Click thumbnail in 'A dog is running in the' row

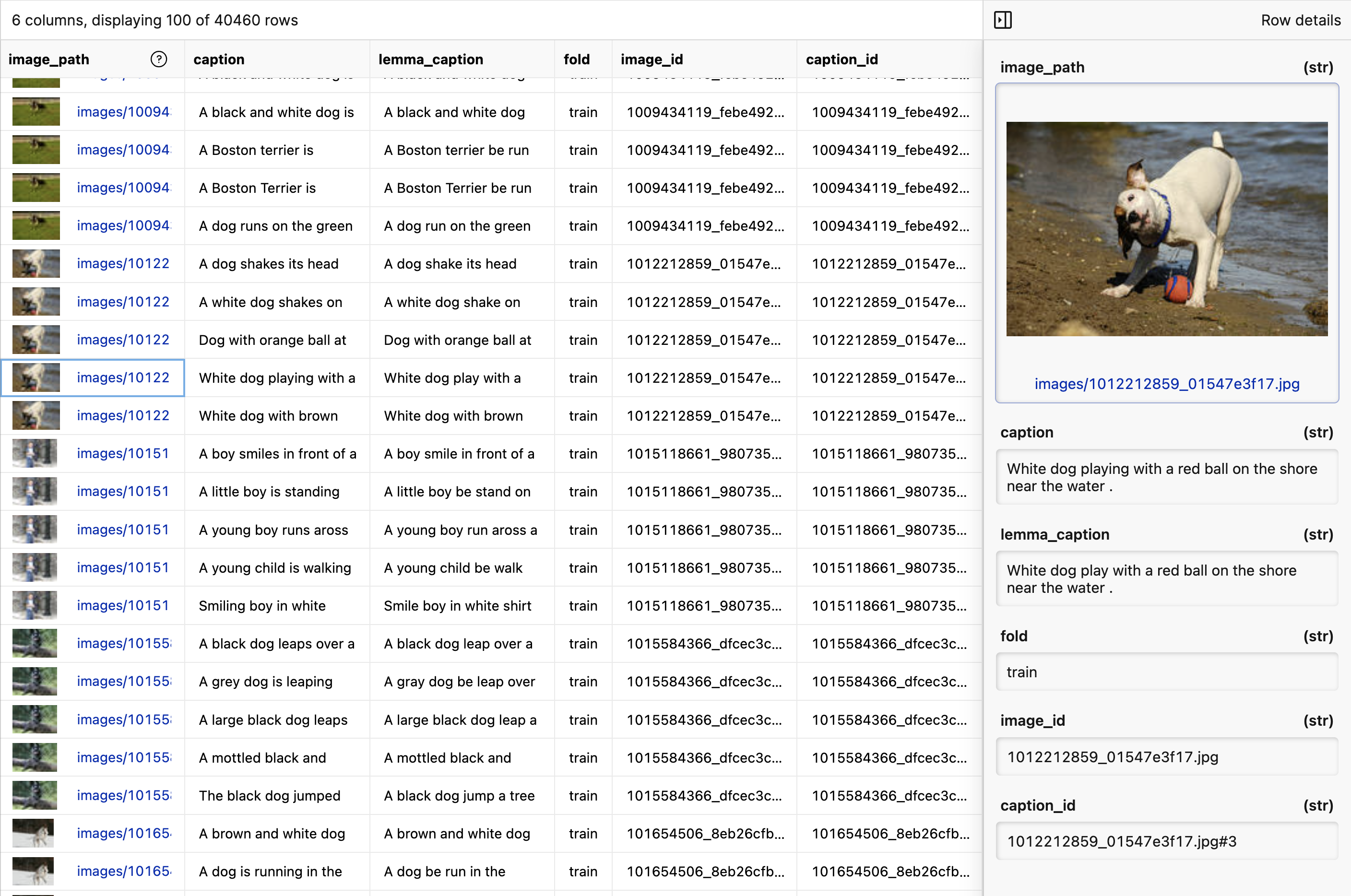[33, 871]
